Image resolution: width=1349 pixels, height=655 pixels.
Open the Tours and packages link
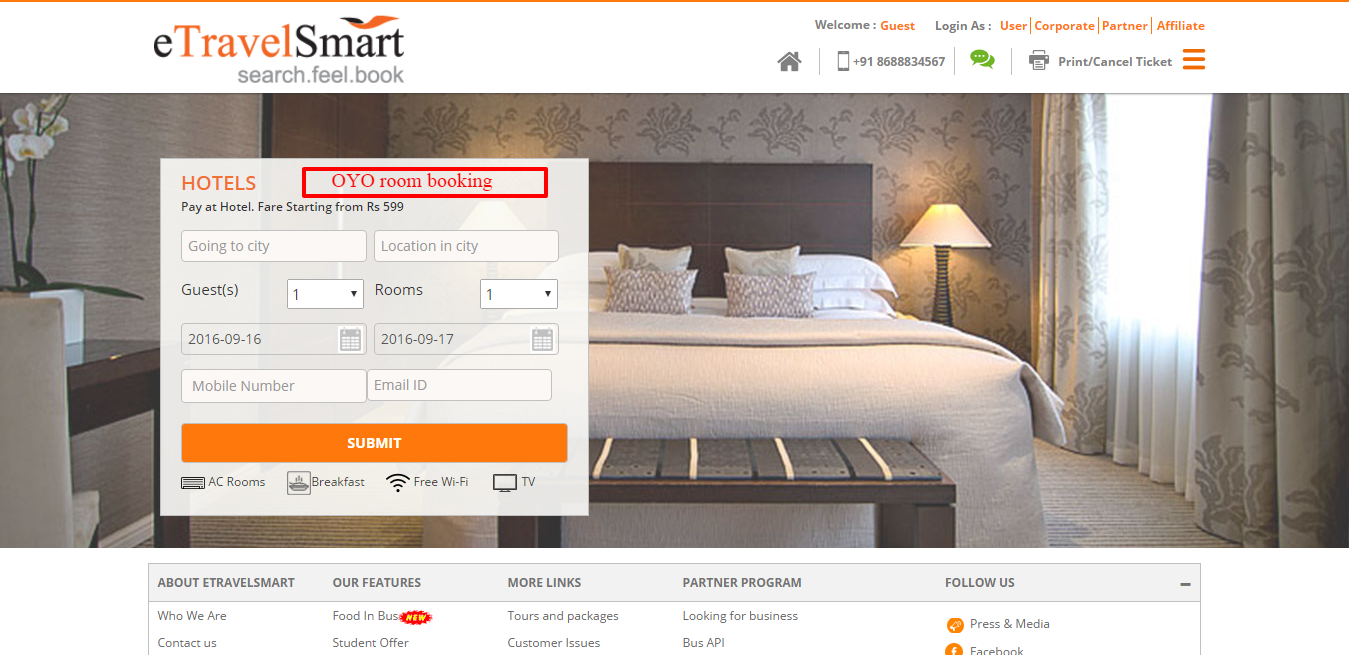pos(563,616)
